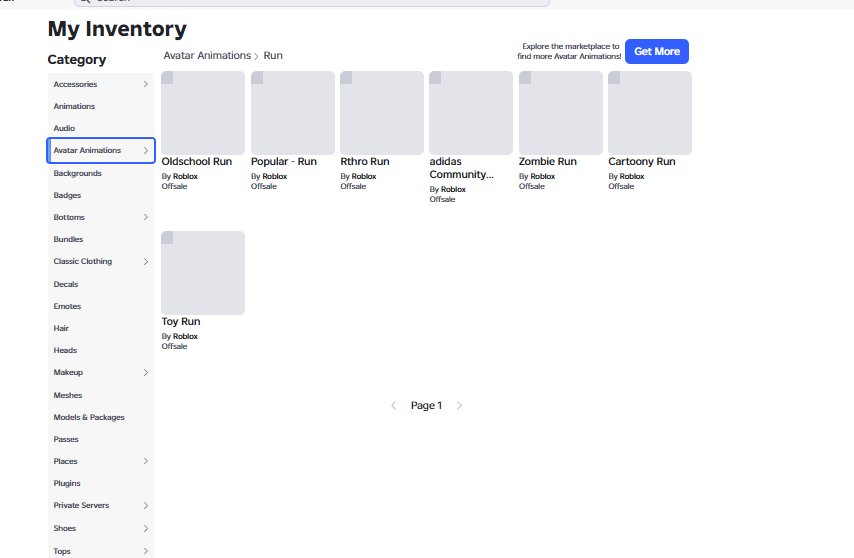Expand the Shoes category chevron
Image resolution: width=854 pixels, height=558 pixels.
(145, 528)
